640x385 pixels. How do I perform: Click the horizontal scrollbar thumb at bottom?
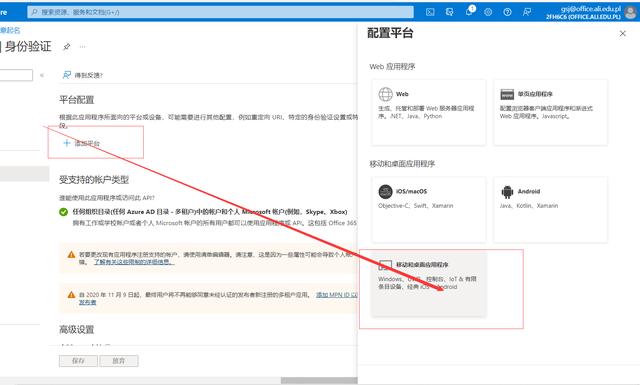[319, 381]
